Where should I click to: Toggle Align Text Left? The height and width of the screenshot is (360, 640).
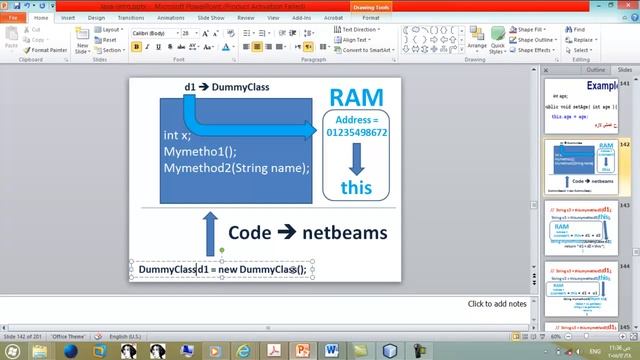click(x=246, y=47)
